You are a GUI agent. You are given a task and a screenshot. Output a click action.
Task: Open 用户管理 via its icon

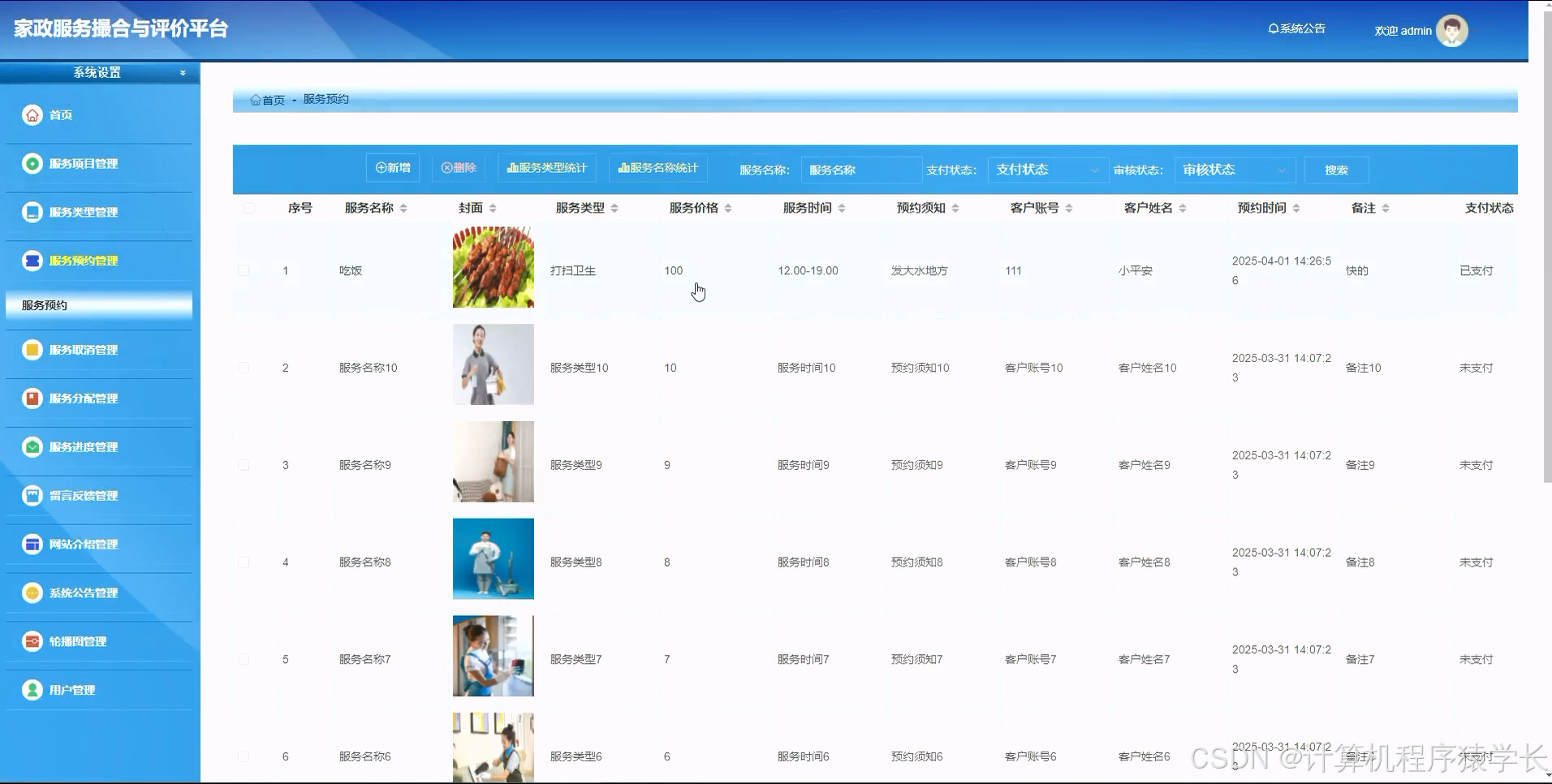tap(32, 689)
